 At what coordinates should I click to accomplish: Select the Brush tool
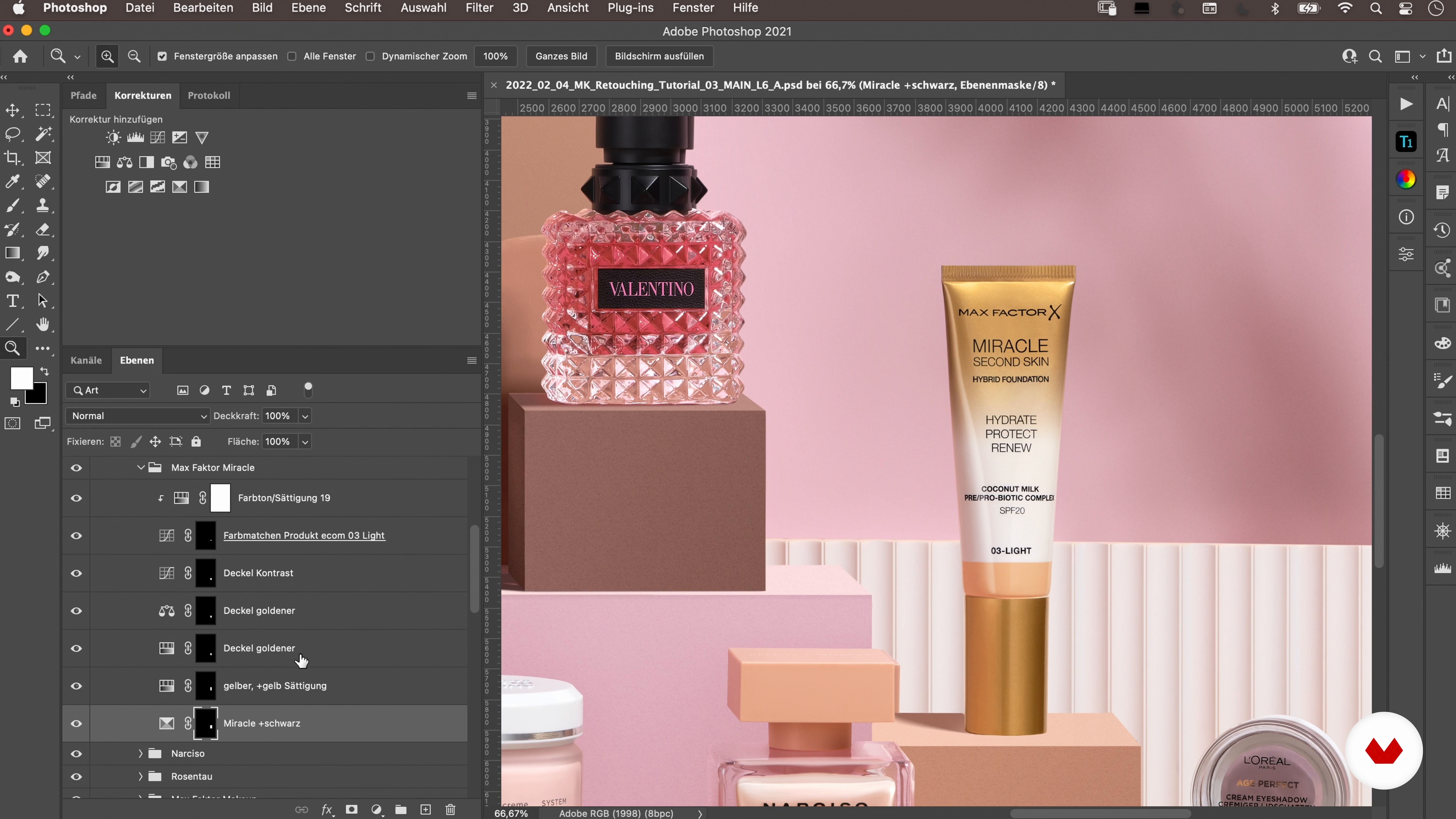(13, 205)
